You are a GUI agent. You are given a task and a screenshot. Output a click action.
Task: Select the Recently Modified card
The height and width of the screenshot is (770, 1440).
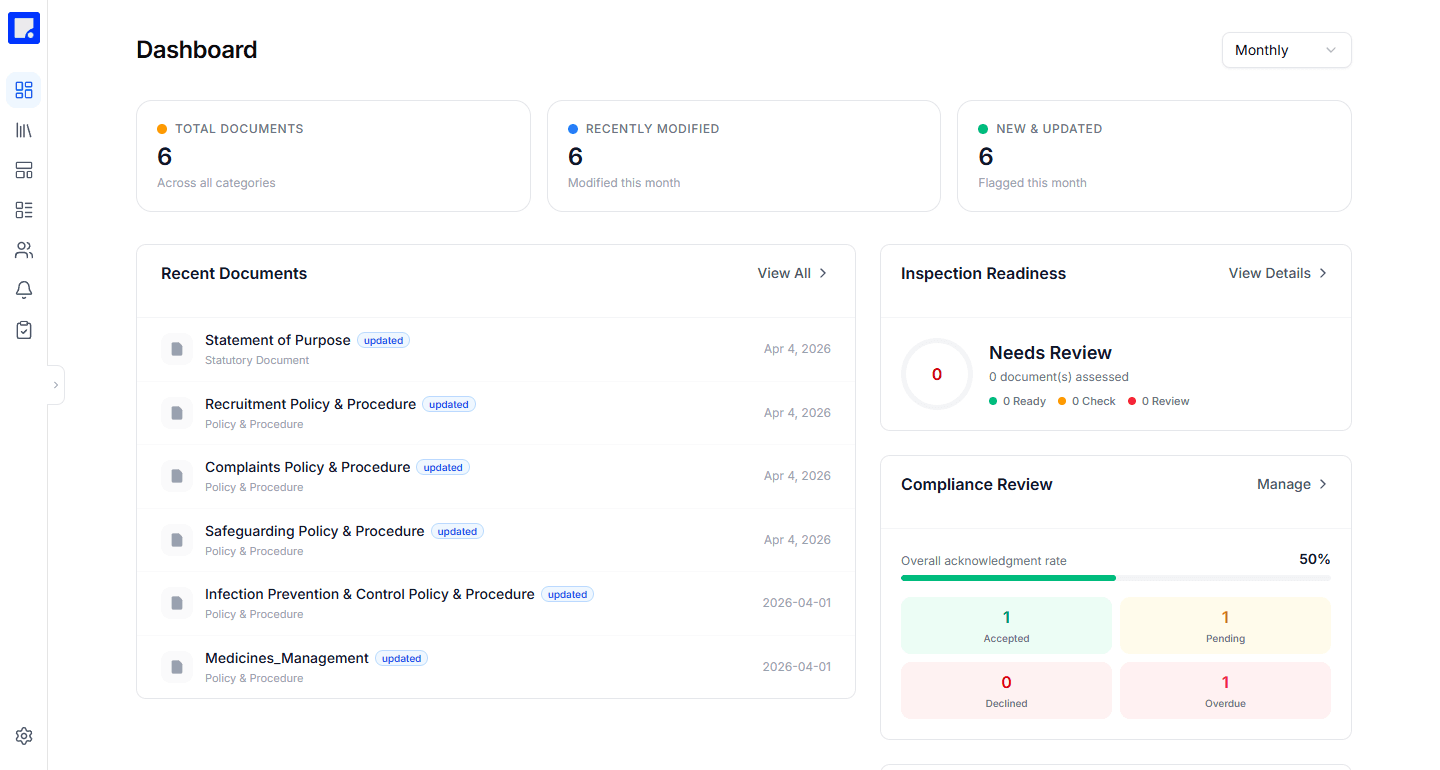click(744, 156)
